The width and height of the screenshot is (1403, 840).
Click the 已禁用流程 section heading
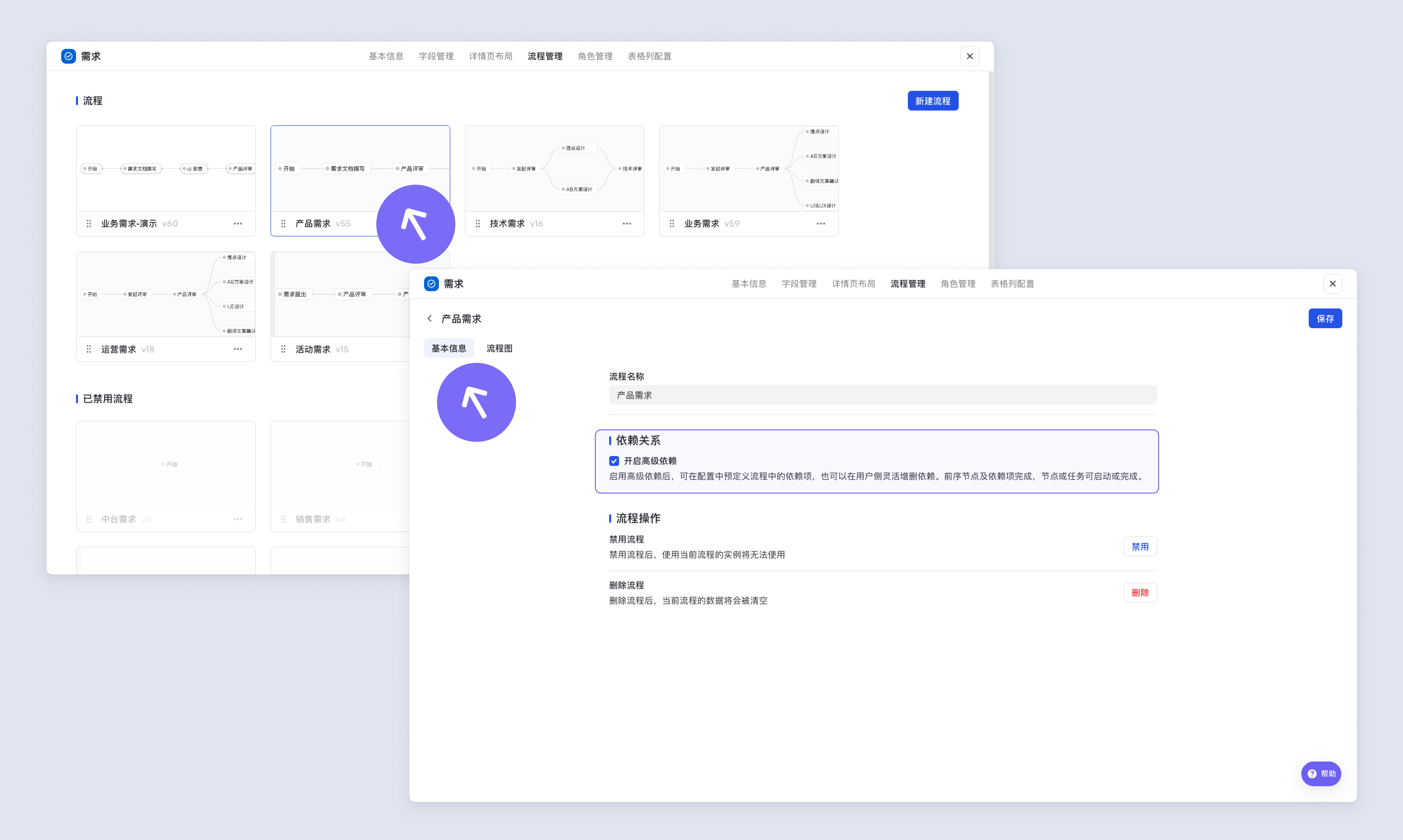tap(108, 399)
